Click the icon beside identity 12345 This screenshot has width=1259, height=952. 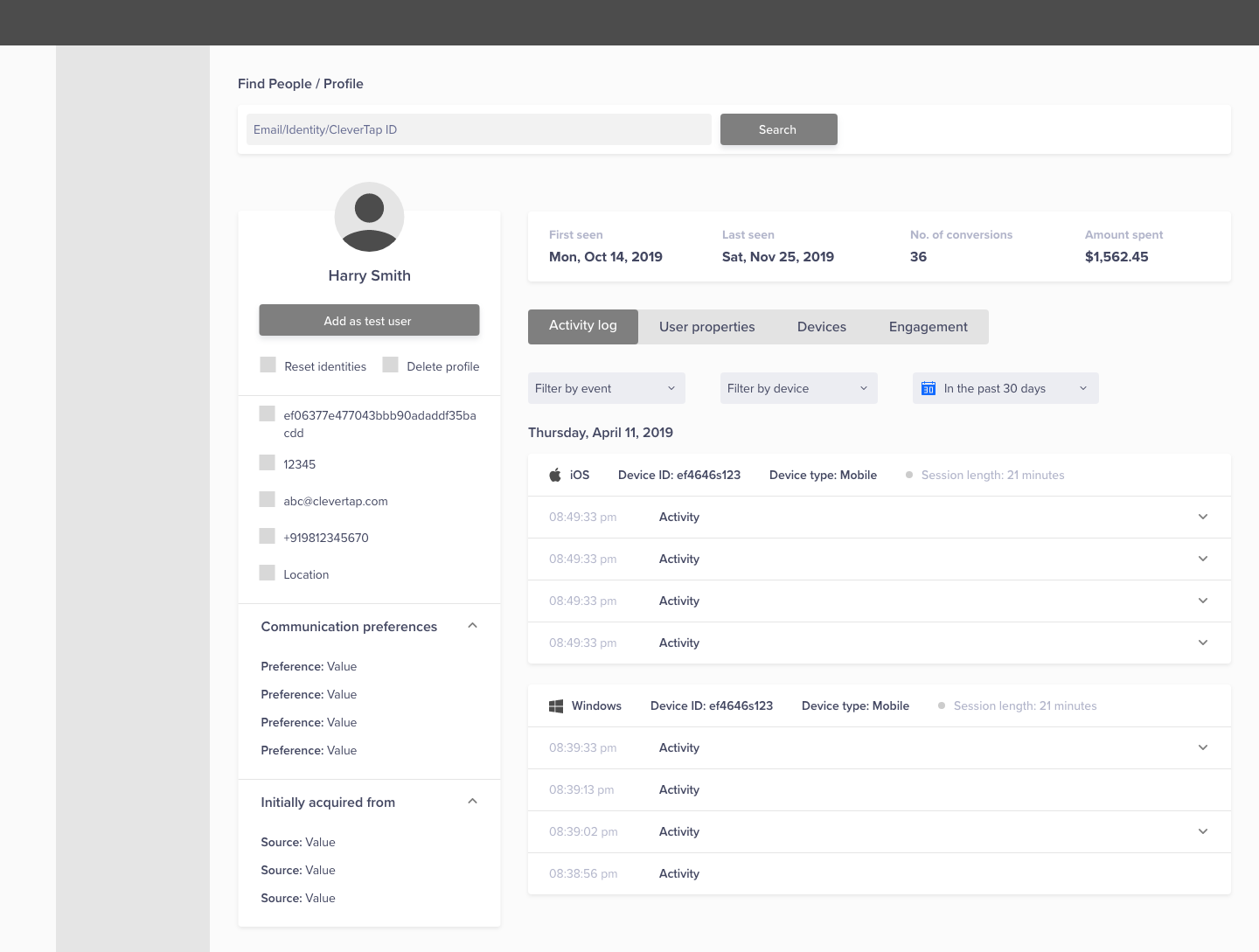[x=268, y=463]
